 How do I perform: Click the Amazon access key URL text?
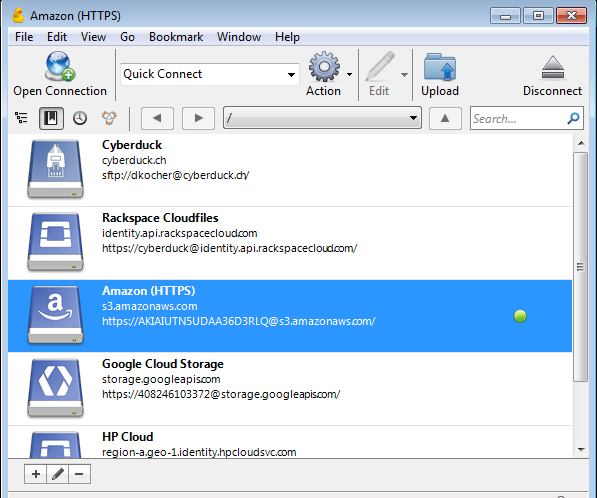[239, 321]
